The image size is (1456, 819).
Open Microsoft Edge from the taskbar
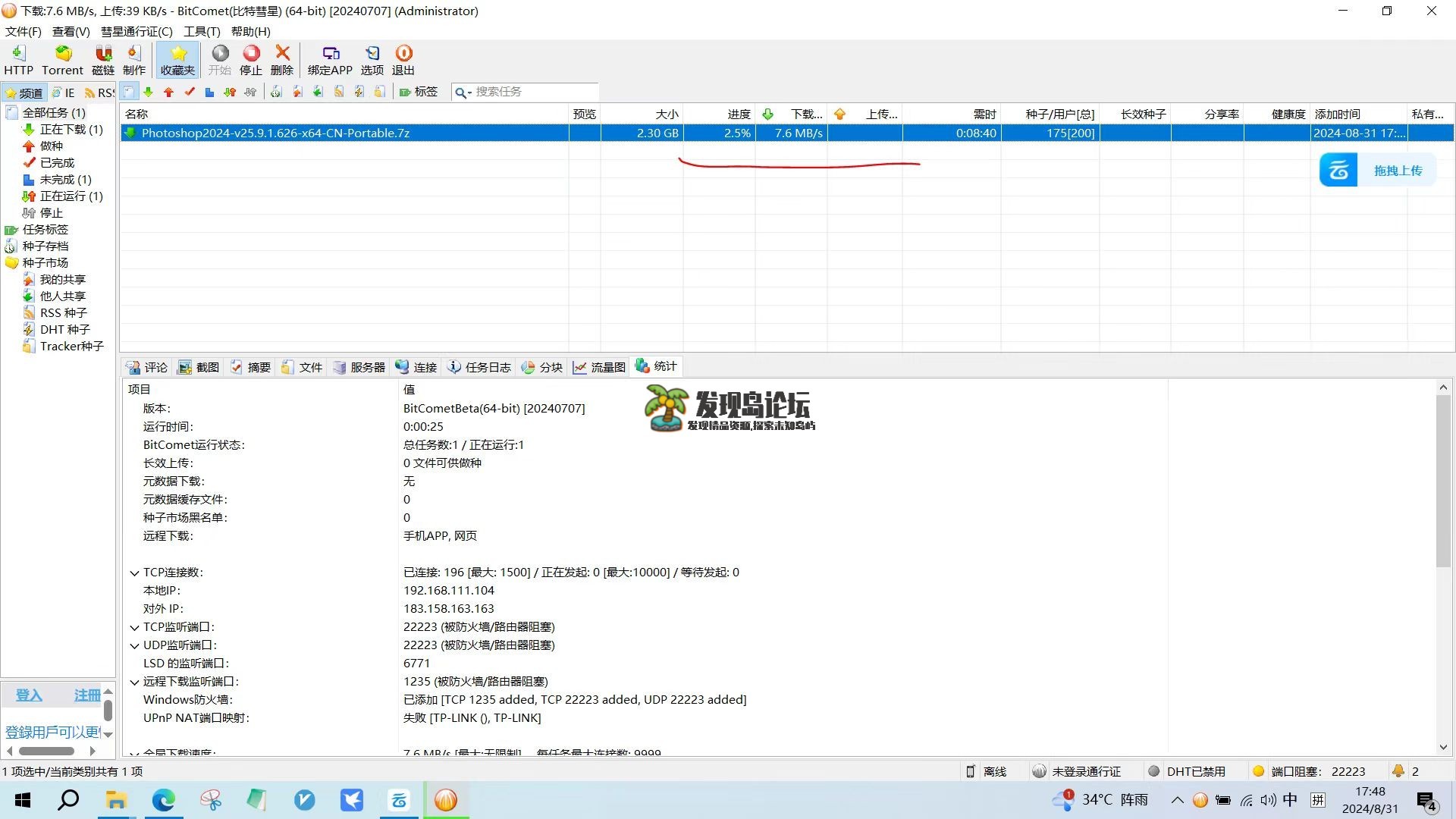click(163, 800)
